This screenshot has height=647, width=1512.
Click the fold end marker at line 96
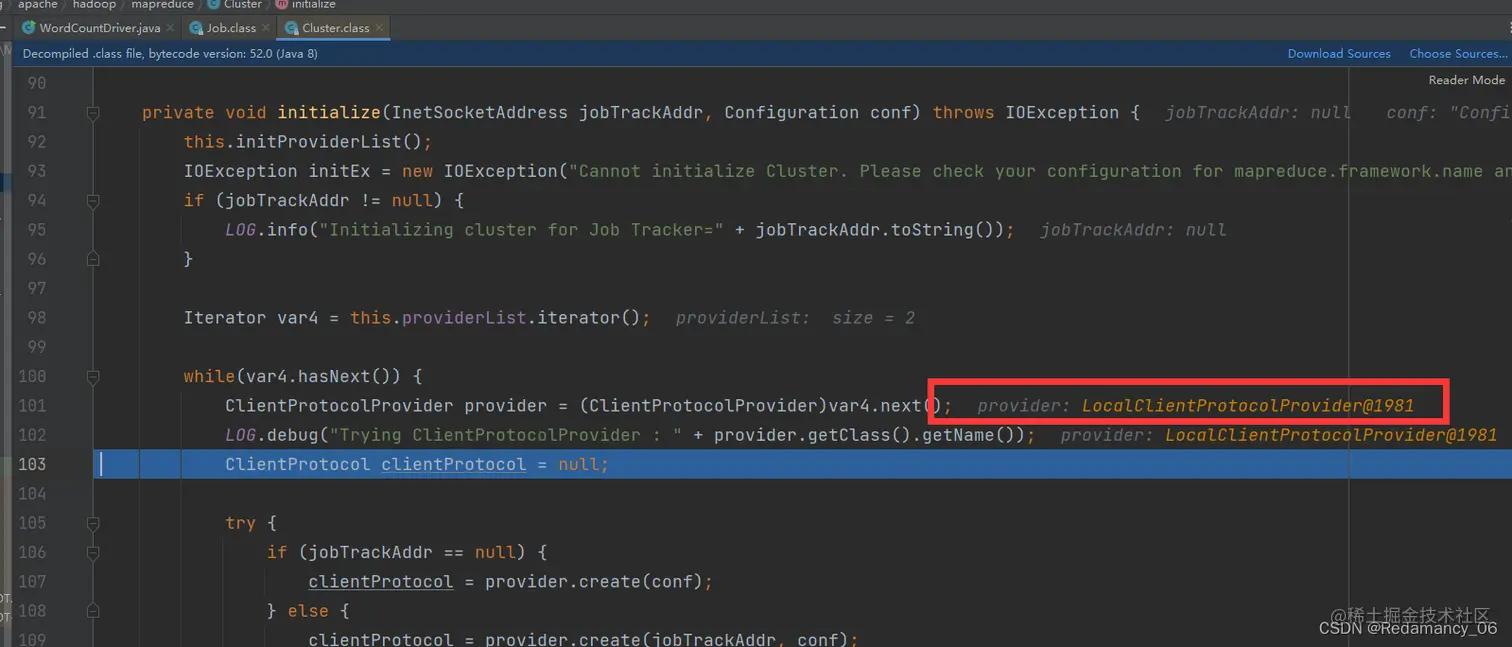93,259
